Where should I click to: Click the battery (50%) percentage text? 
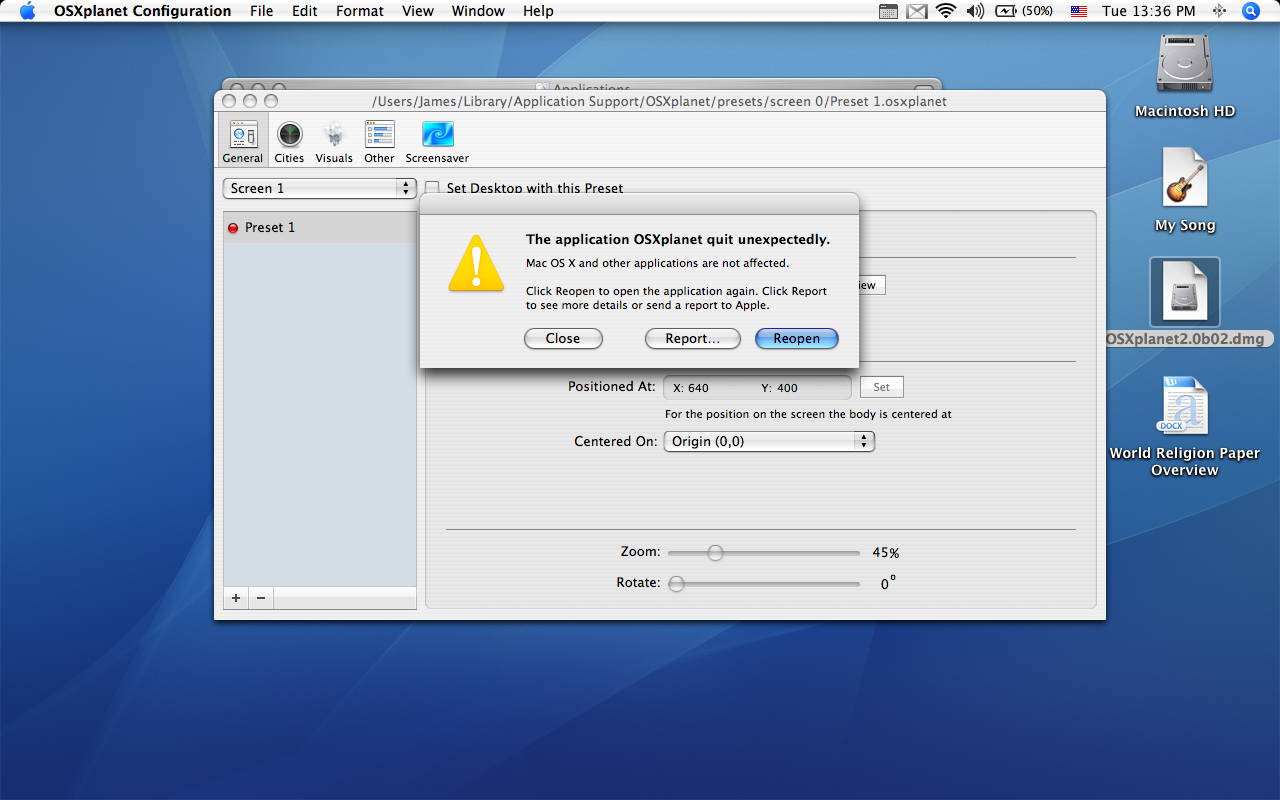(1038, 11)
